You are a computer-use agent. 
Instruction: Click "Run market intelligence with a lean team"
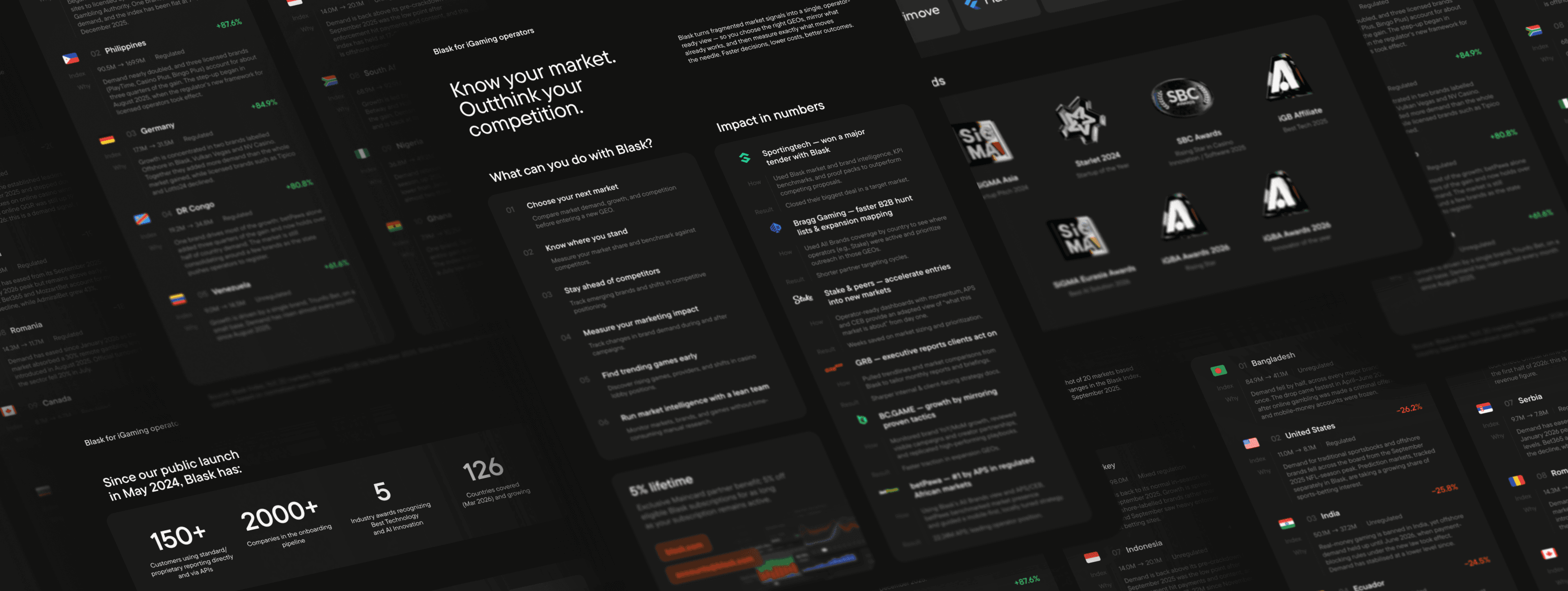[695, 403]
